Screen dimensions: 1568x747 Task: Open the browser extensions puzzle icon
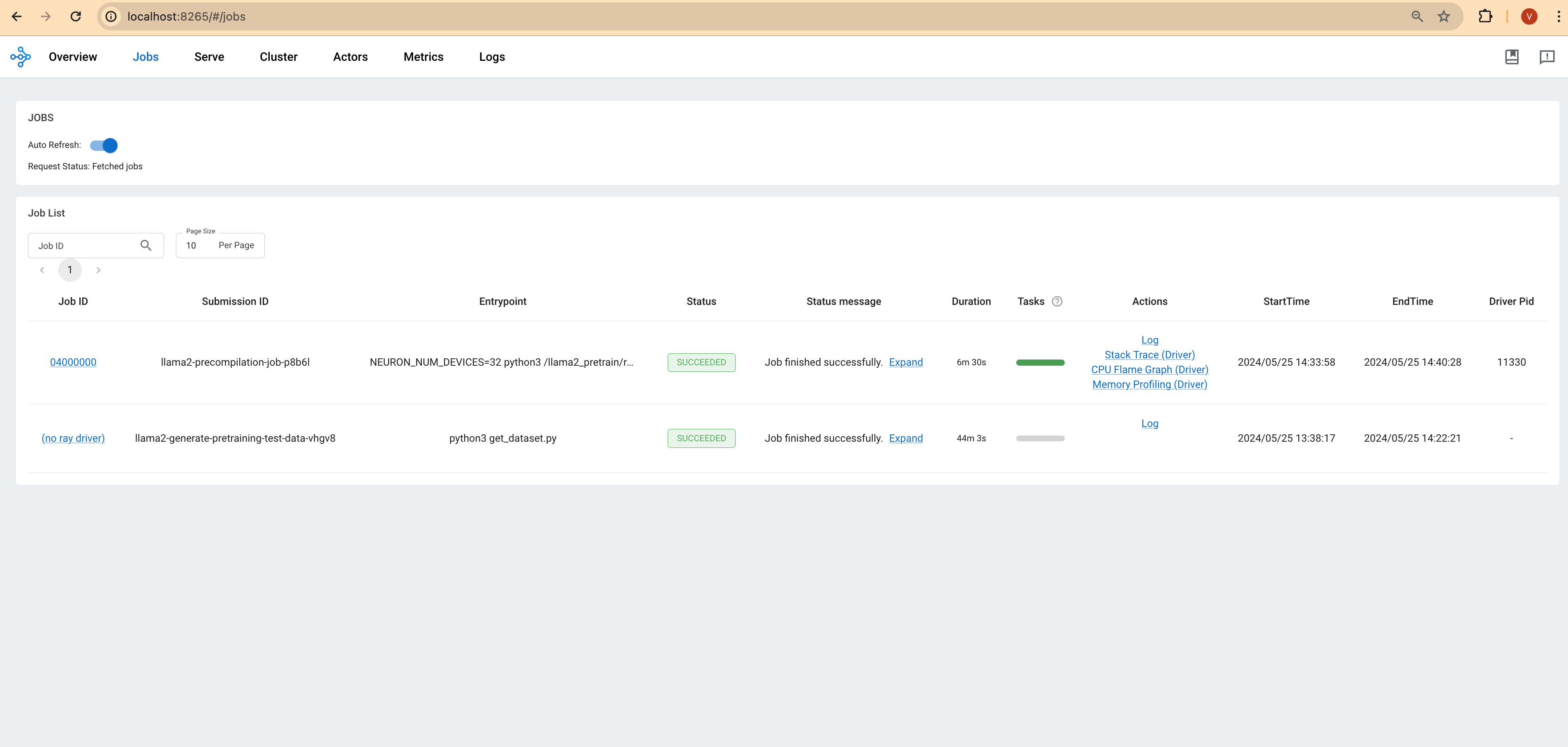(x=1485, y=16)
